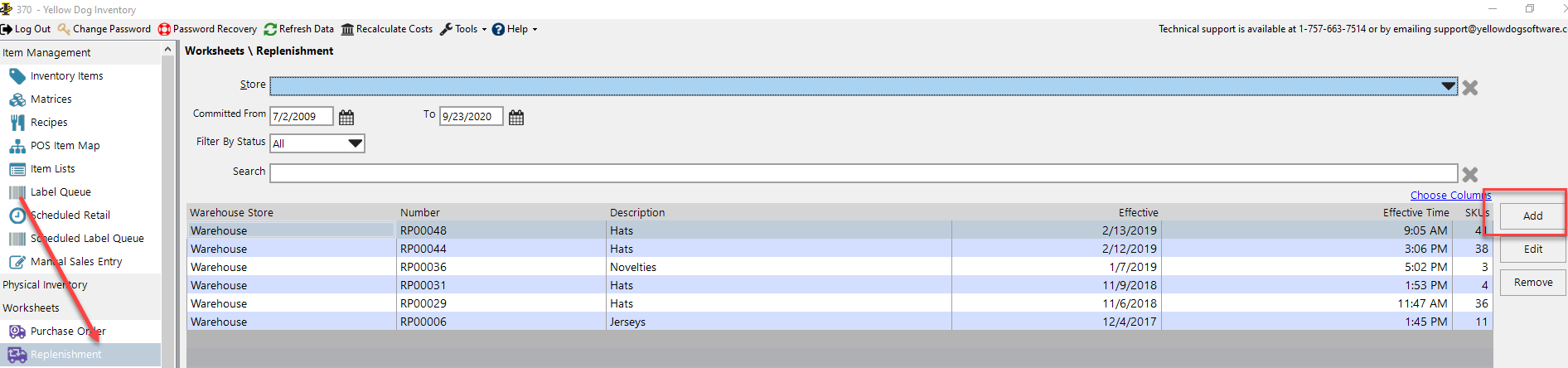Click the Refresh Data arrows icon
The width and height of the screenshot is (1568, 368).
tap(270, 29)
